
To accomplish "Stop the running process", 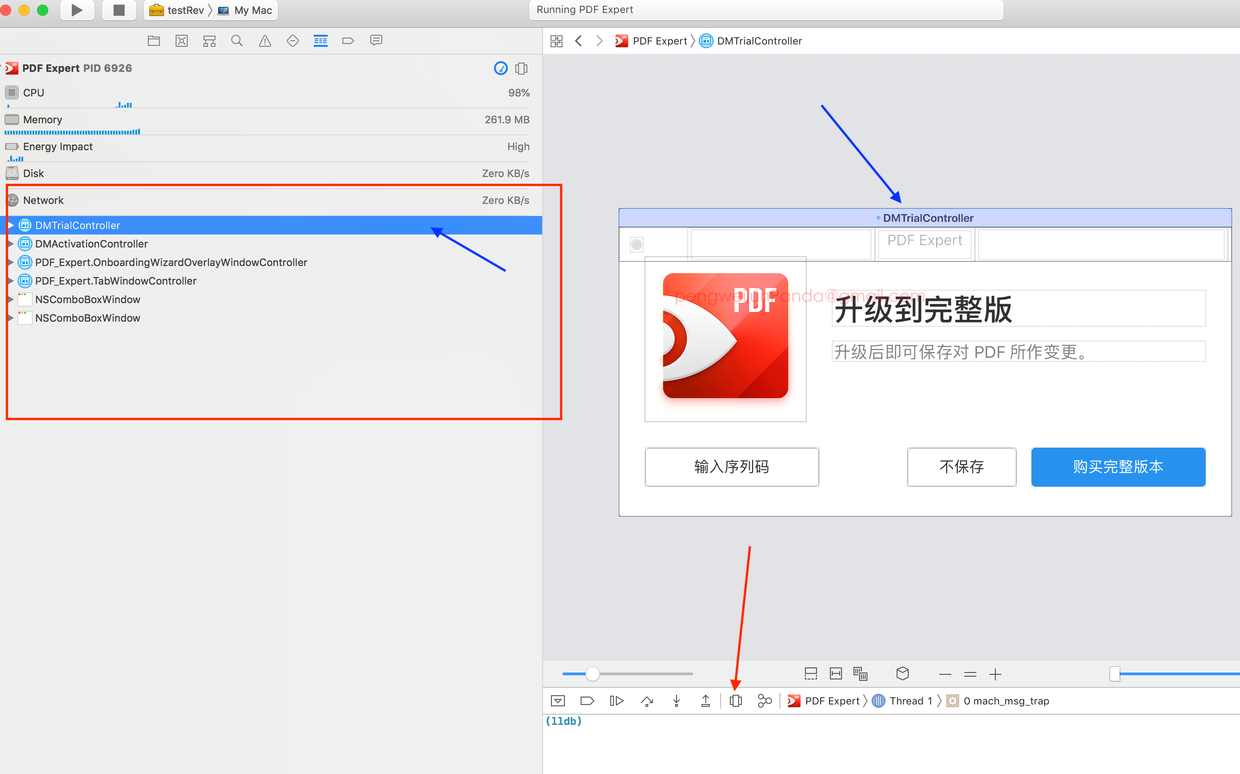I will pos(119,10).
